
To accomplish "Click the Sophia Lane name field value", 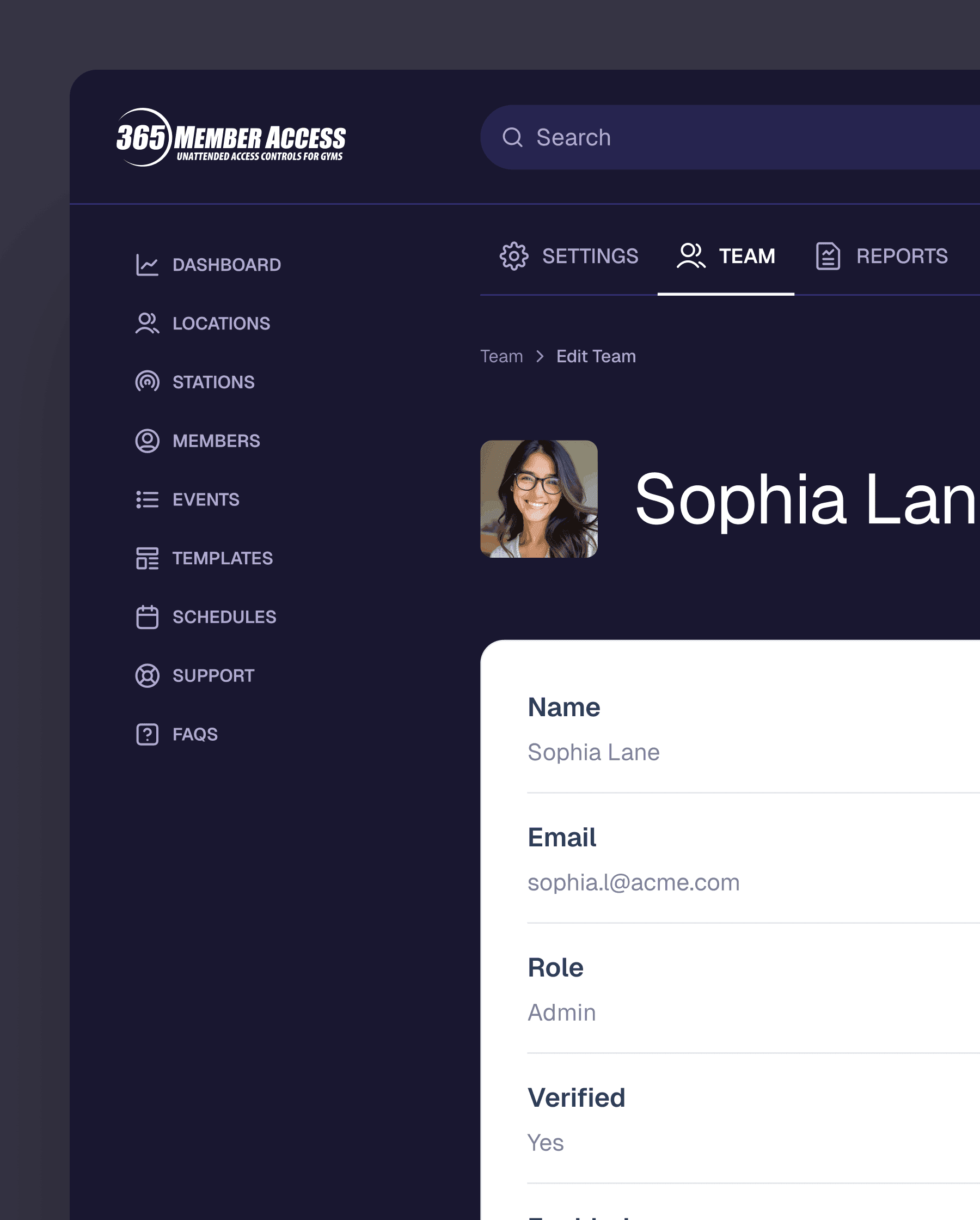I will click(x=593, y=753).
